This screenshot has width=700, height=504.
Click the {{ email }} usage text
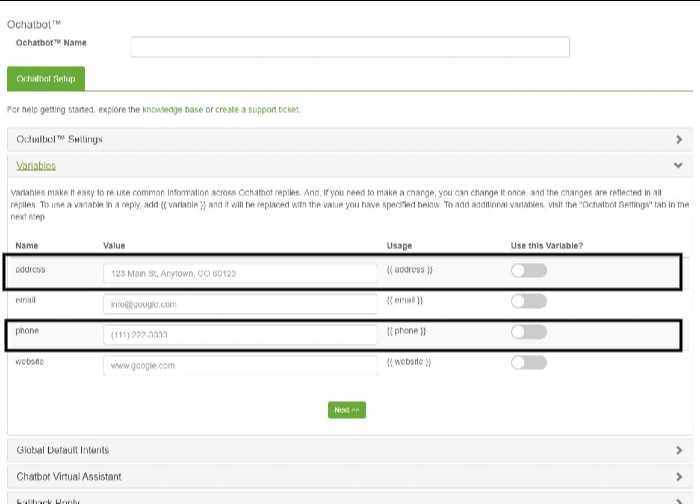(x=404, y=300)
